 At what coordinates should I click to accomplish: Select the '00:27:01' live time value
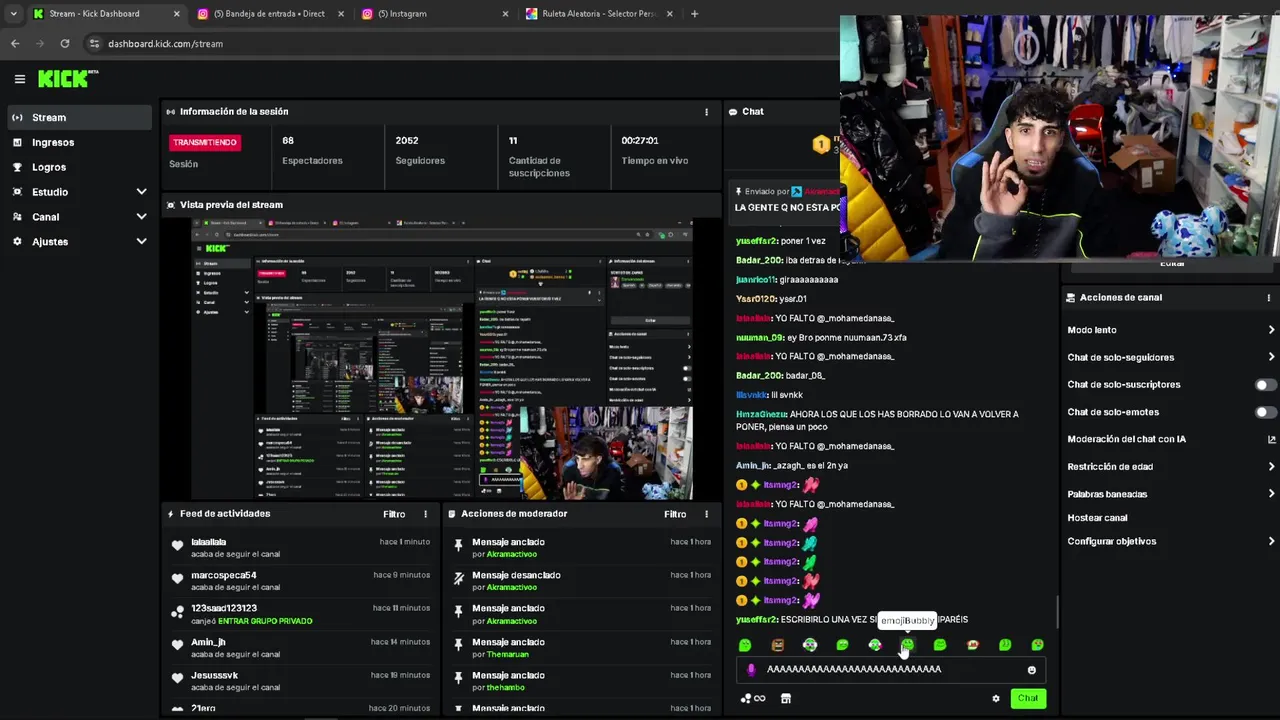[x=640, y=141]
